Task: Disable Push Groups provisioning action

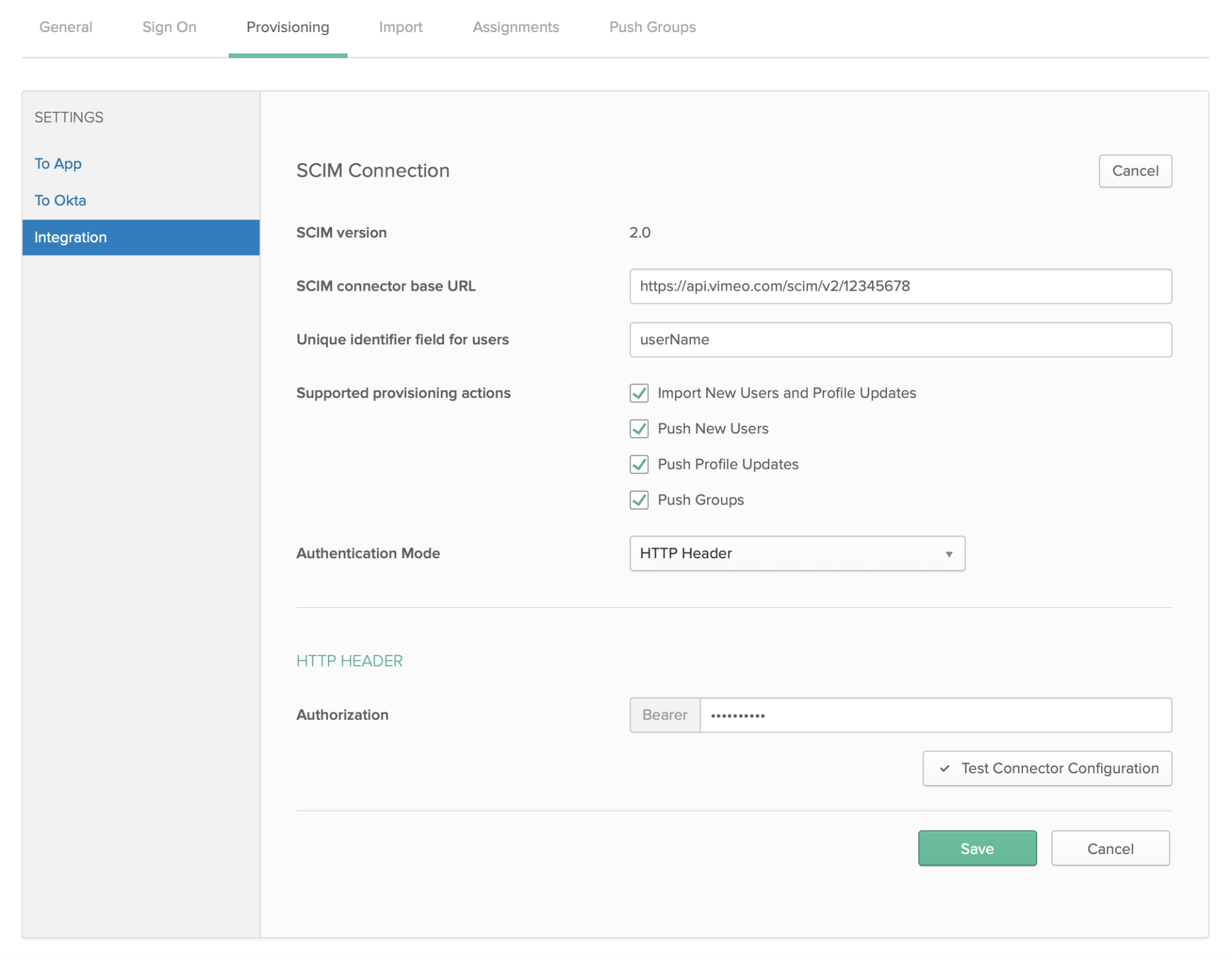Action: pyautogui.click(x=639, y=500)
